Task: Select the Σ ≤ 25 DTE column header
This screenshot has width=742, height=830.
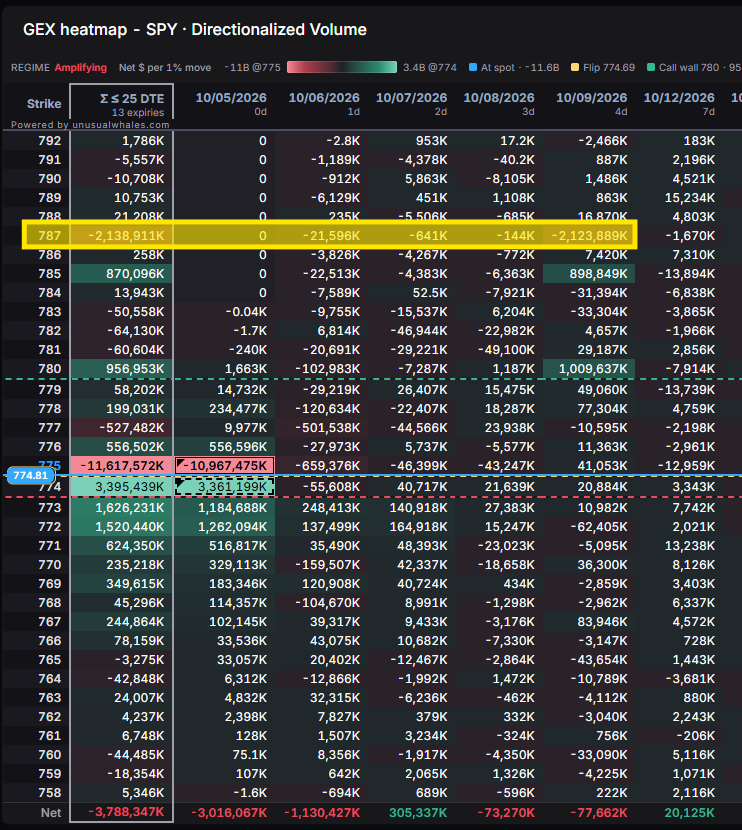Action: [x=122, y=104]
